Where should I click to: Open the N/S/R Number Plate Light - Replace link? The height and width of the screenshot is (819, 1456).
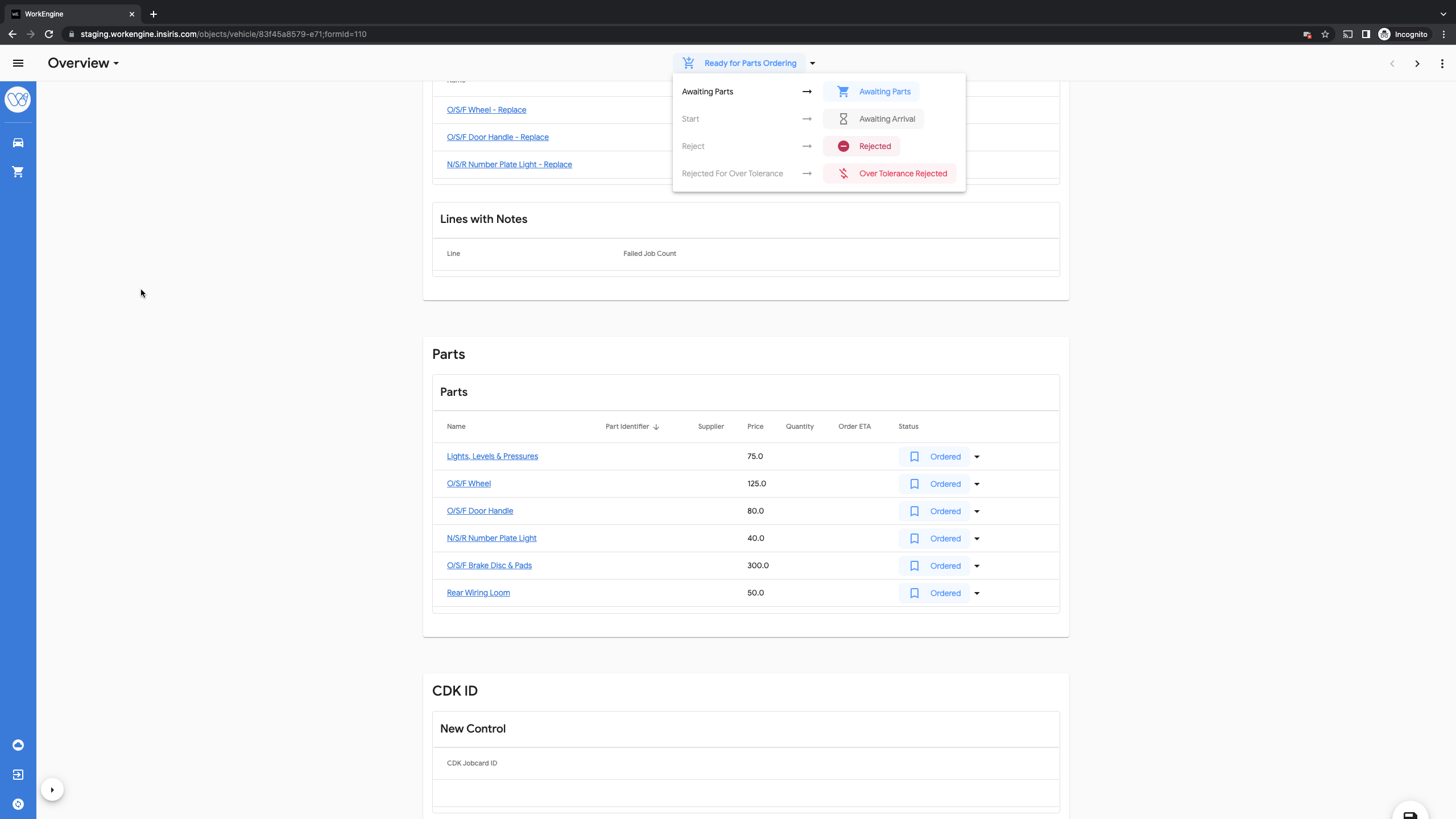[x=509, y=164]
